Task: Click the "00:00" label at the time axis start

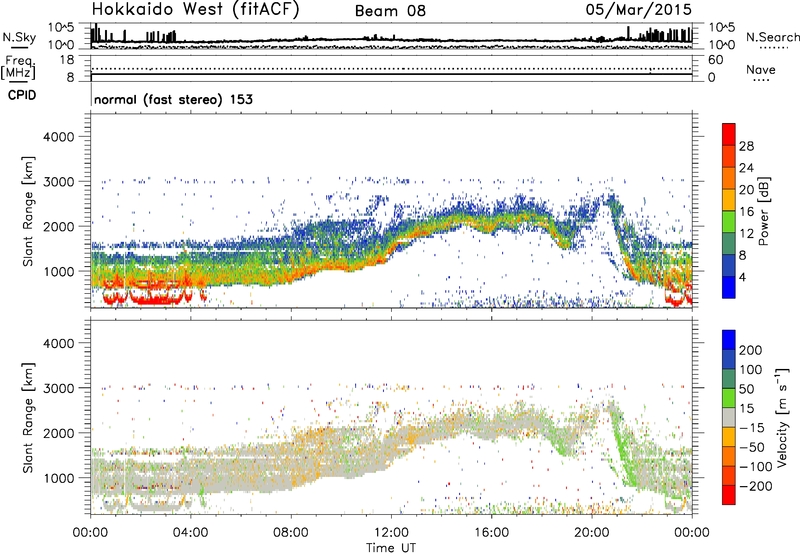Action: click(x=90, y=533)
